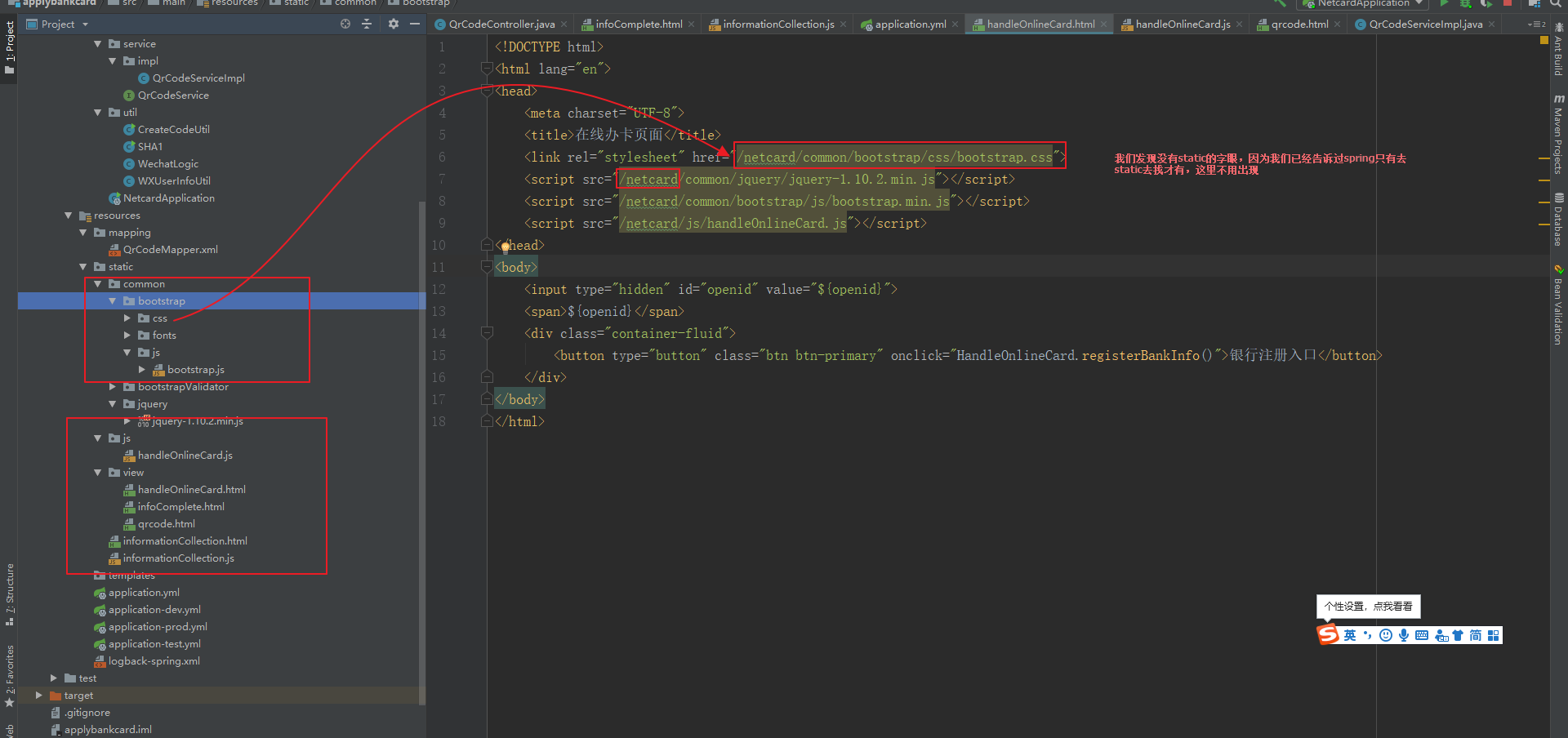Click the 个性设置，点我看看 popup
The width and height of the screenshot is (1568, 738).
1368,607
